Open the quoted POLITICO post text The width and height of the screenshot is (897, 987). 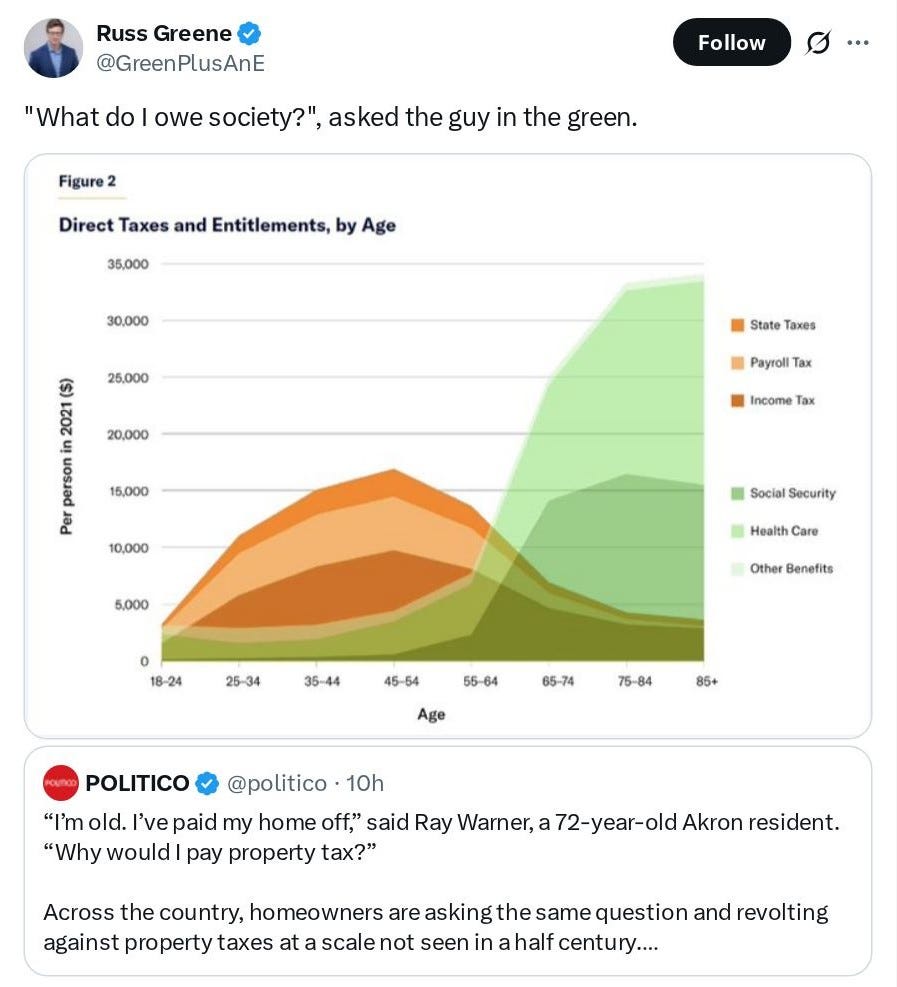tap(441, 882)
